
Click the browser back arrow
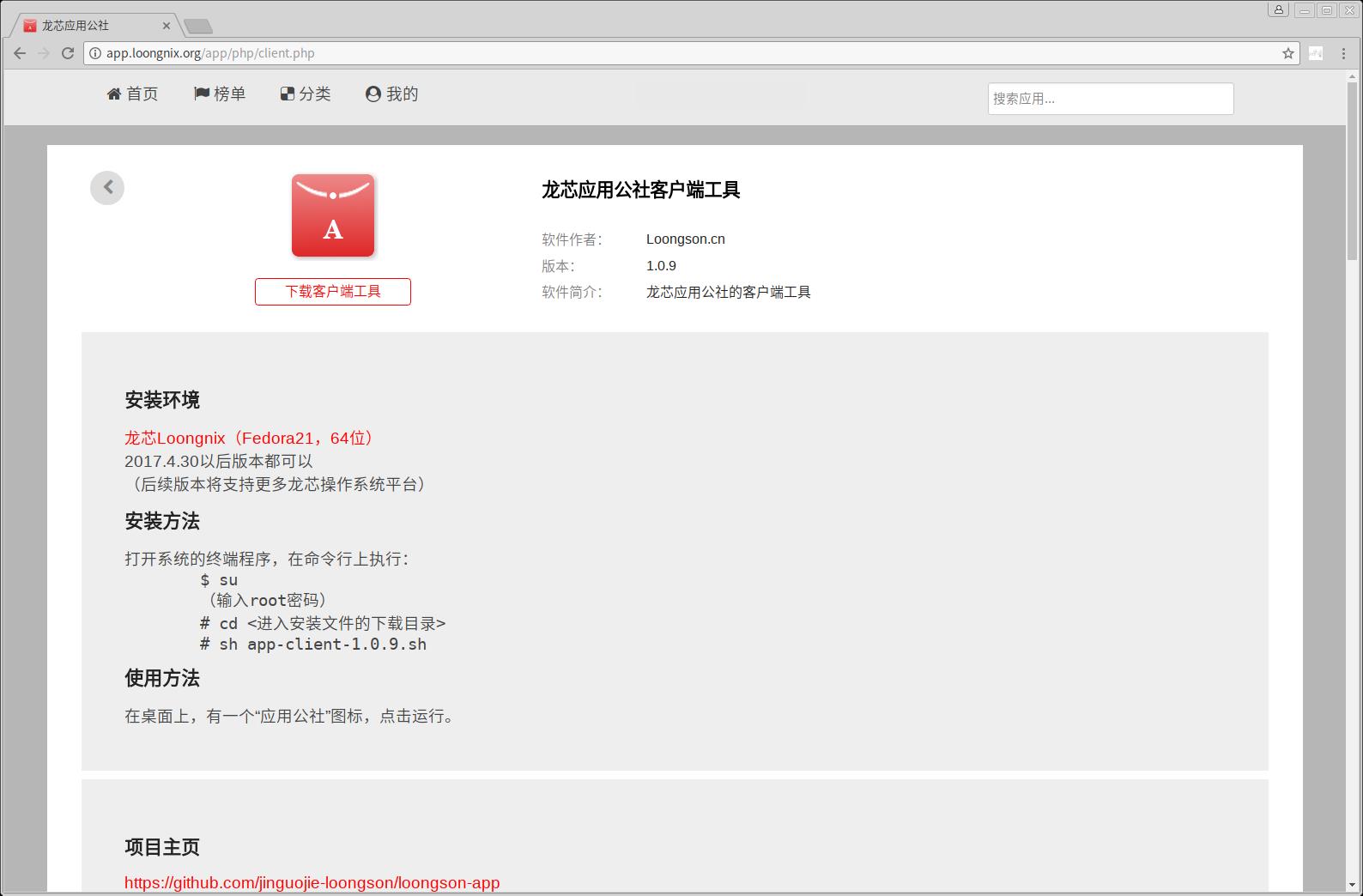click(20, 53)
